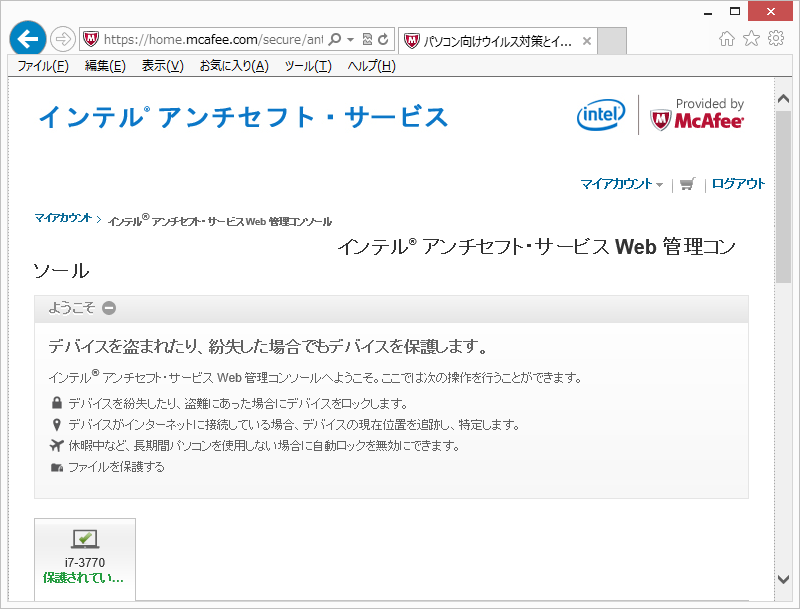
Task: Click the location pin icon
Action: point(57,424)
